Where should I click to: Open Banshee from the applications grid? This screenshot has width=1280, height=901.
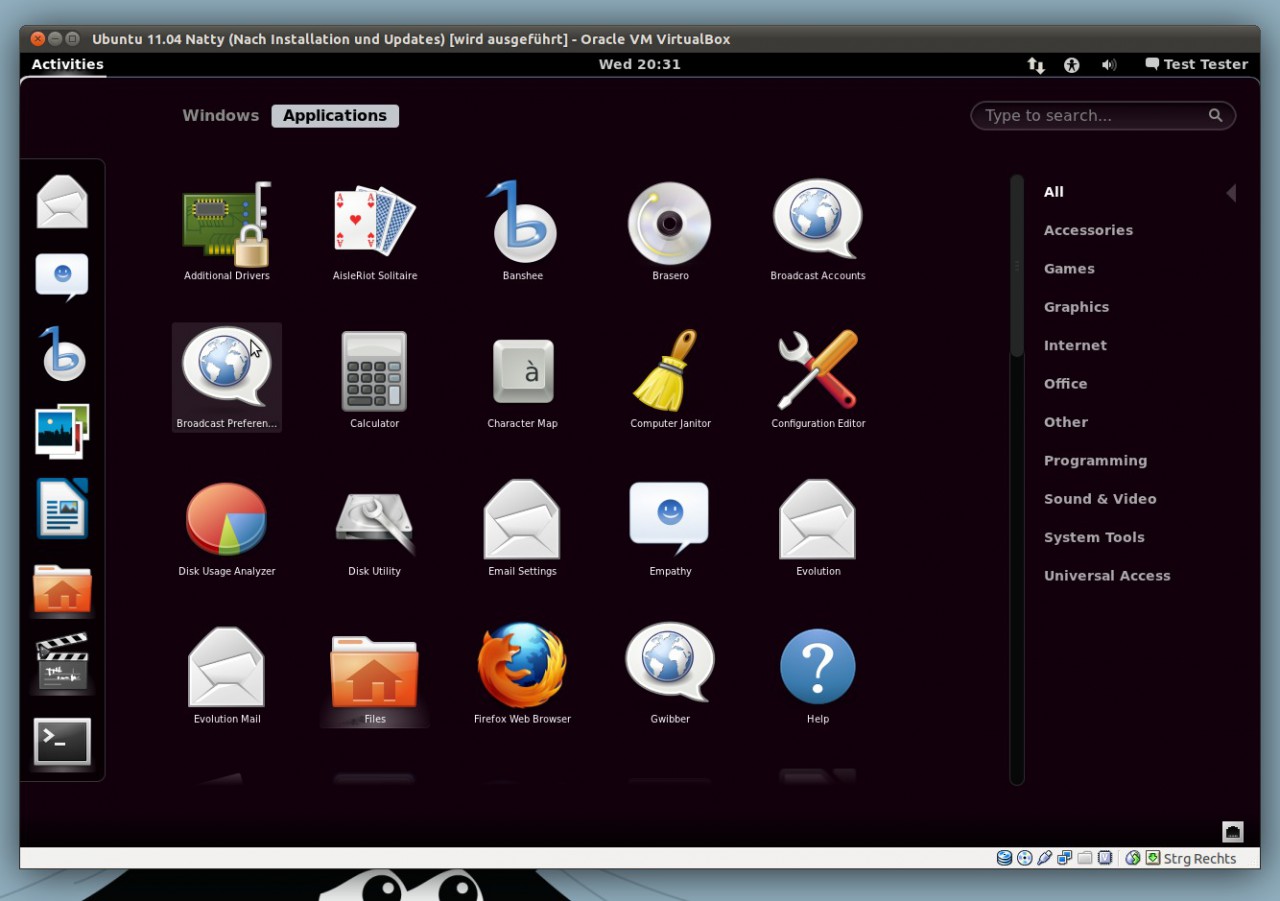[523, 231]
